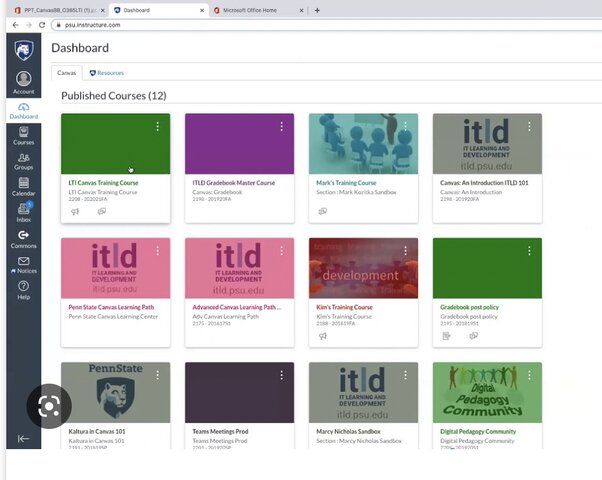This screenshot has height=480, width=602.
Task: Click the lock icon in address bar
Action: (58, 25)
